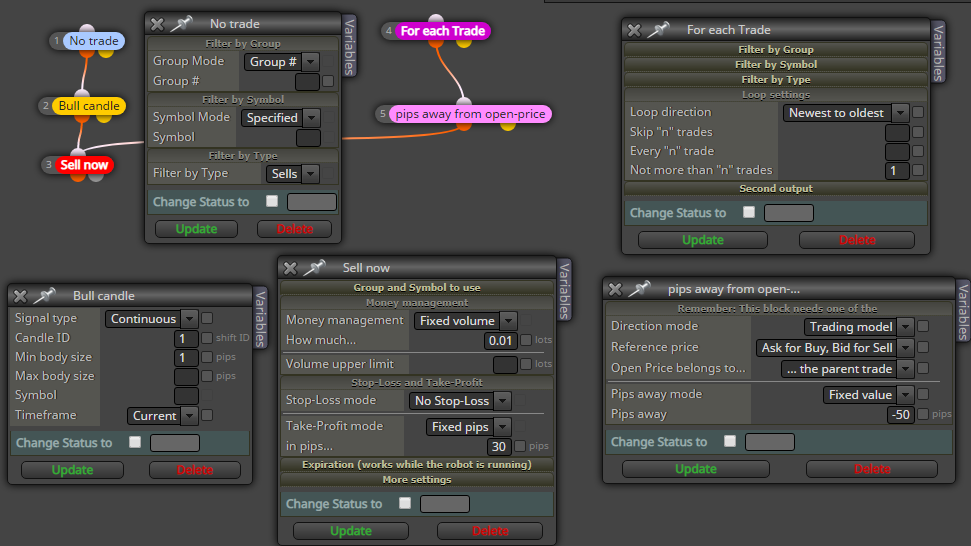Viewport: 971px width, 546px height.
Task: Open Group Mode dropdown in No trade
Action: tap(282, 62)
